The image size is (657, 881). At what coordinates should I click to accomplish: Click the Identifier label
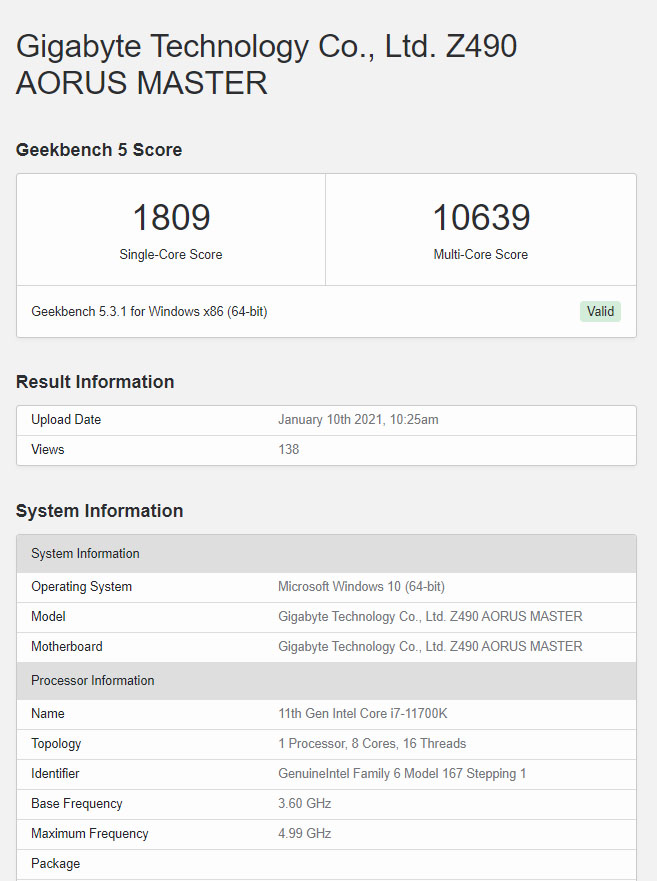[x=55, y=774]
